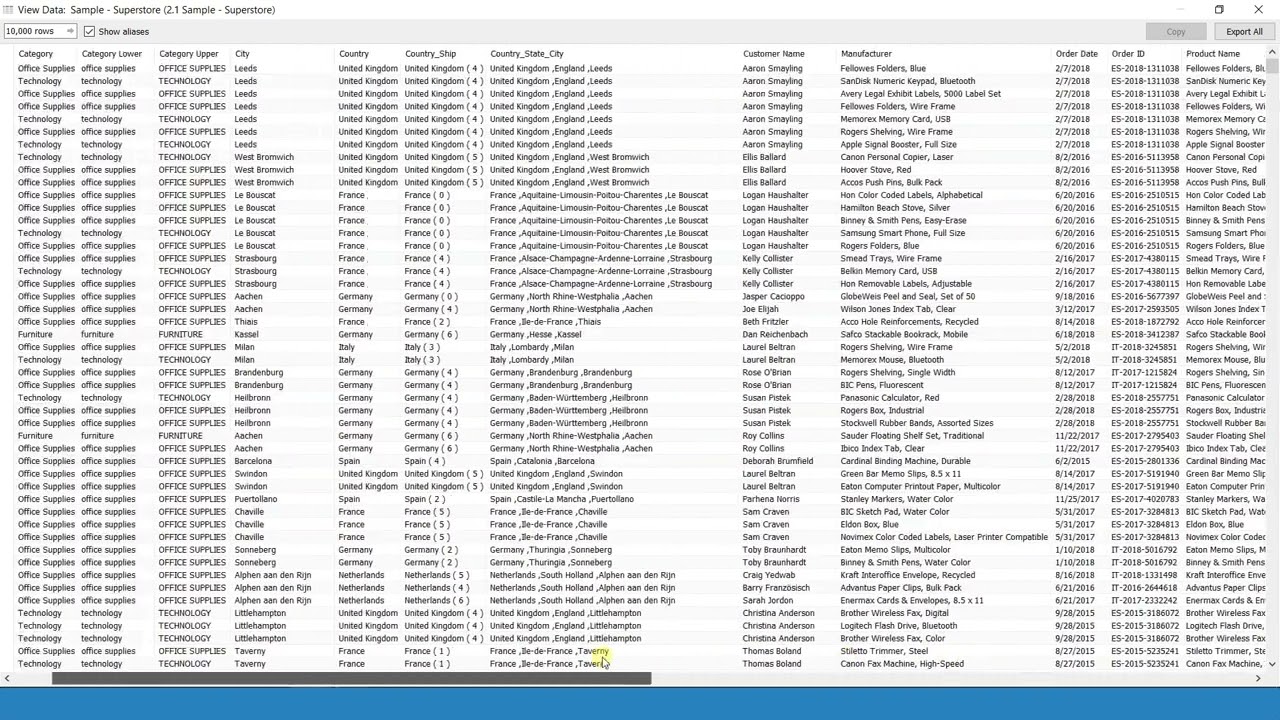This screenshot has width=1280, height=720.
Task: Click Order ID ES-2016-5677397
Action: [1145, 297]
